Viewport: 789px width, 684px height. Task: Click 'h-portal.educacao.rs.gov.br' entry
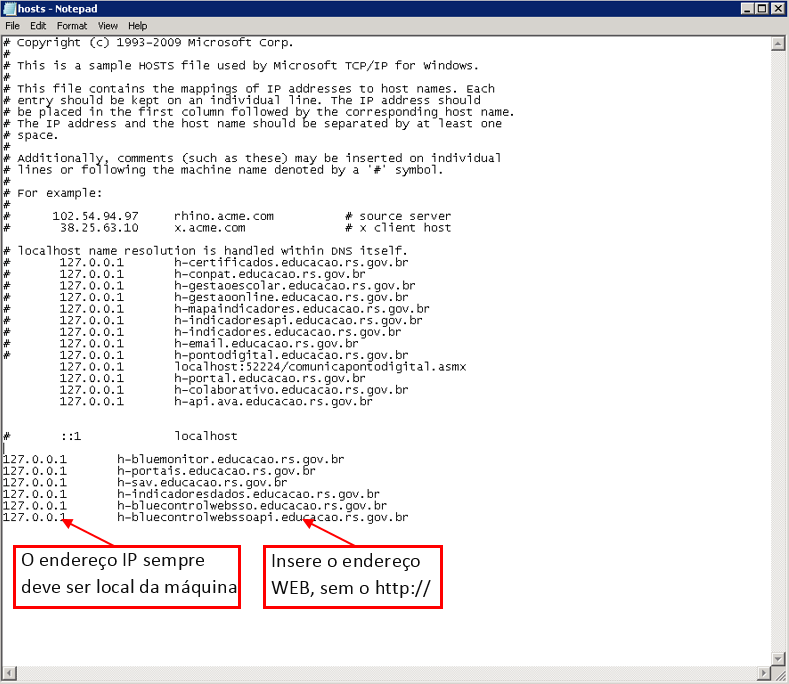(270, 378)
